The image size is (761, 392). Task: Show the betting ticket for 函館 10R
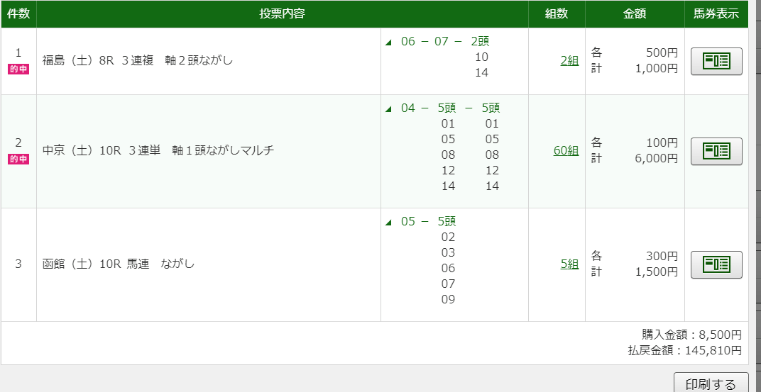tap(716, 264)
